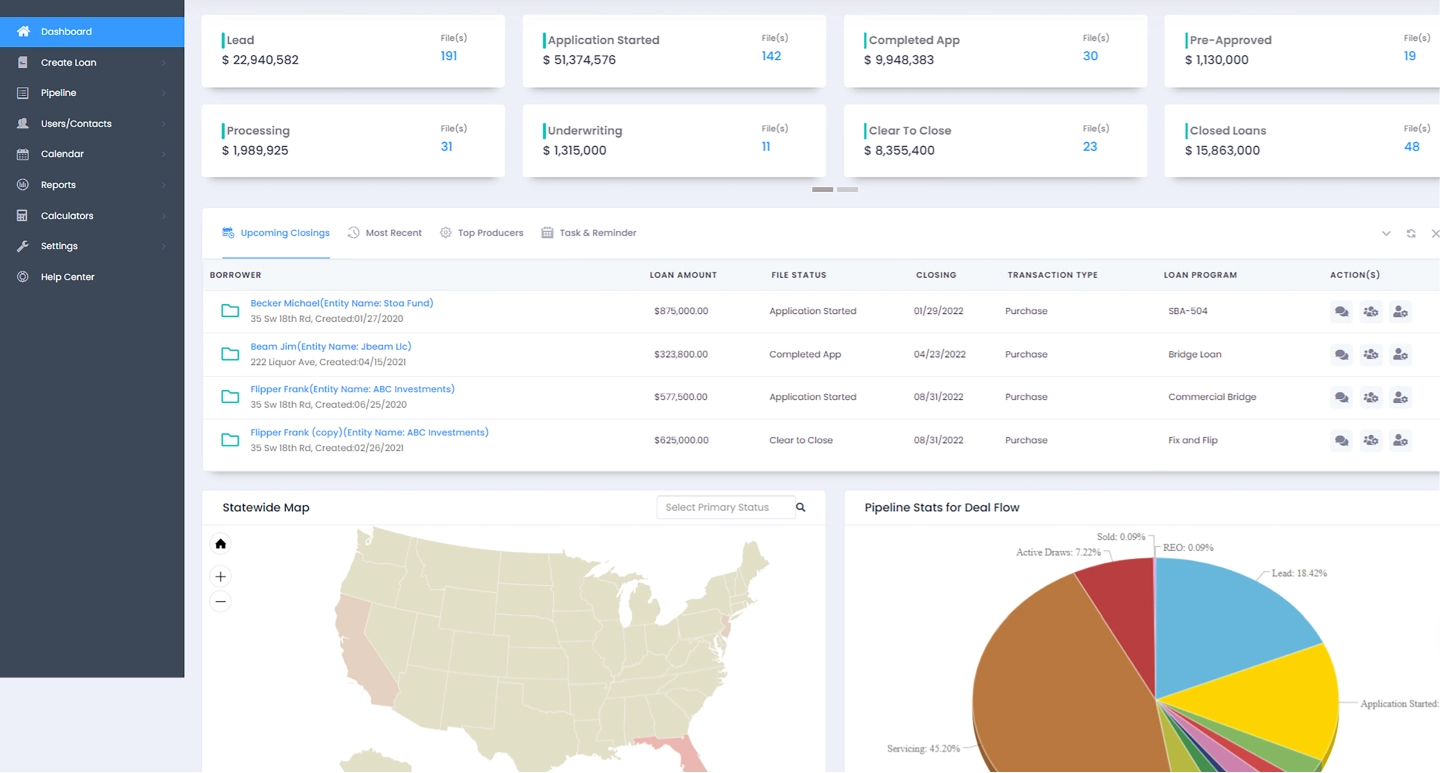
Task: Click the green folder icon beside Becker Michael
Action: (229, 311)
